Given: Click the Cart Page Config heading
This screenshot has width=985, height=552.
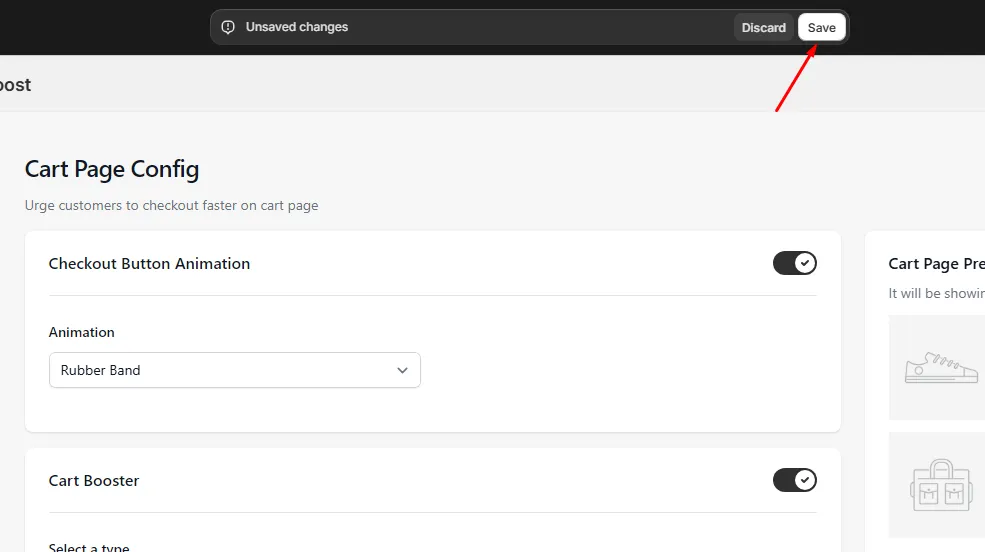Looking at the screenshot, I should 112,170.
